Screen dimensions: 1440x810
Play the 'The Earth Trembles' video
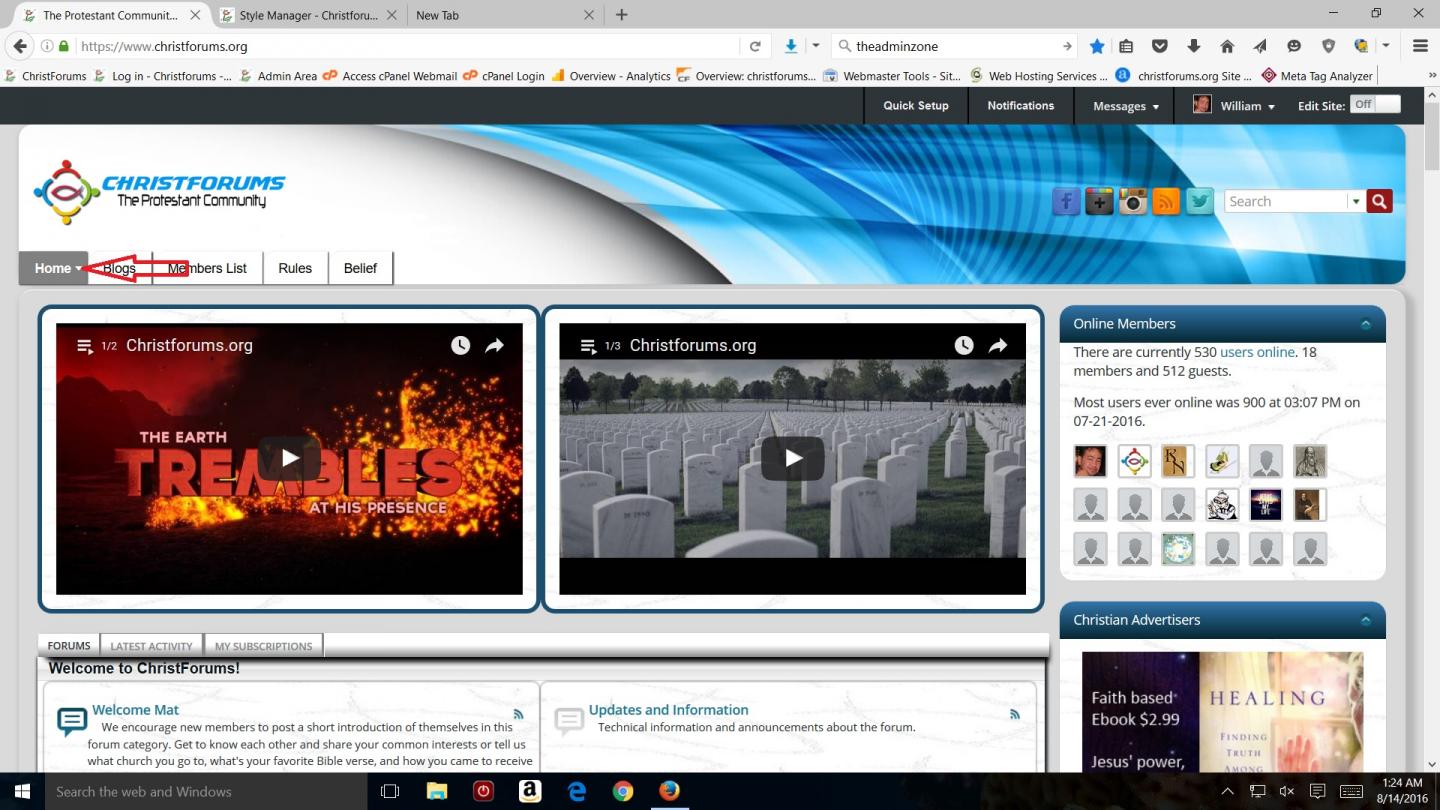[x=289, y=459]
